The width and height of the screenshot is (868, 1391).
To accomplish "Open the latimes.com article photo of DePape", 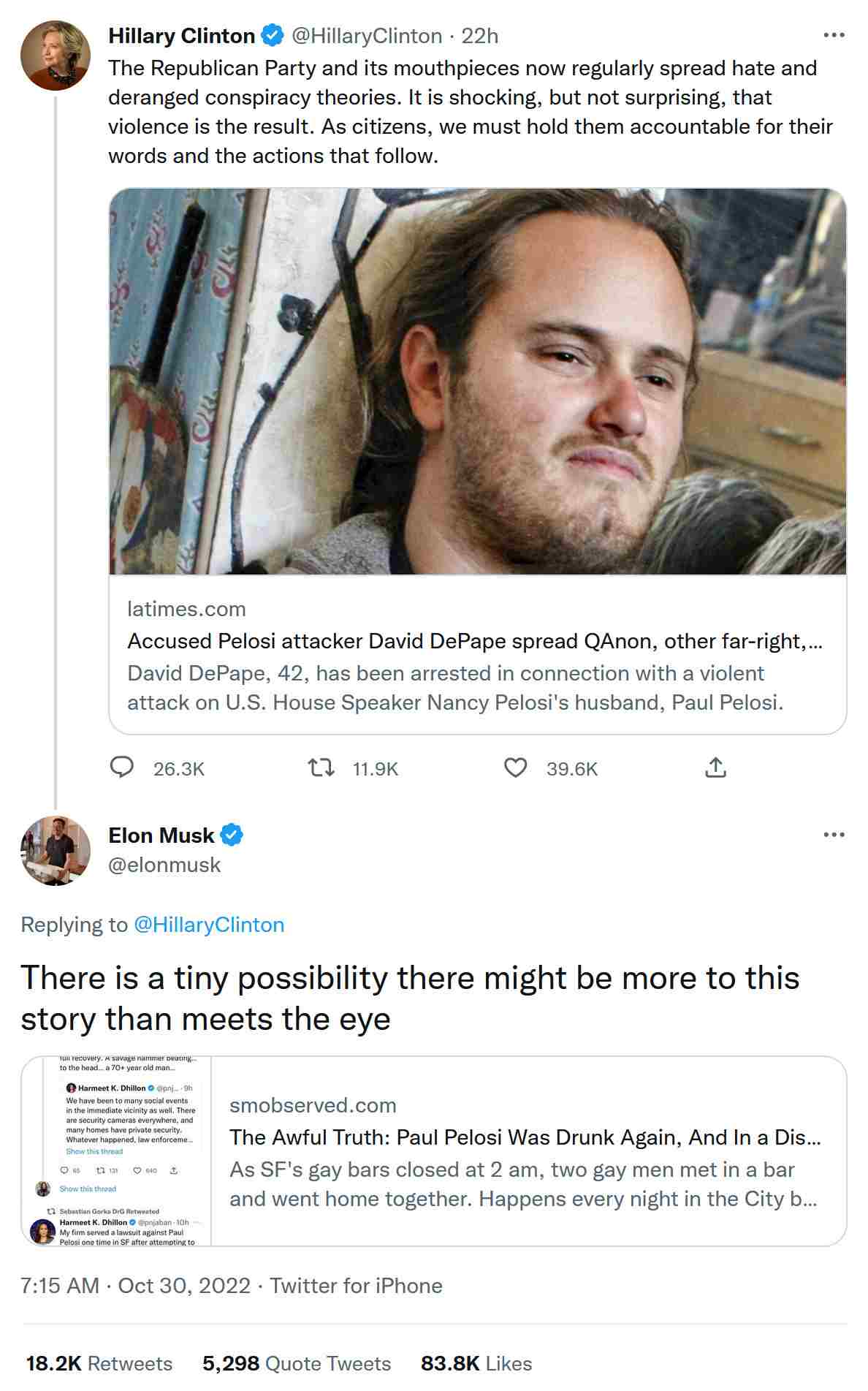I will click(478, 381).
